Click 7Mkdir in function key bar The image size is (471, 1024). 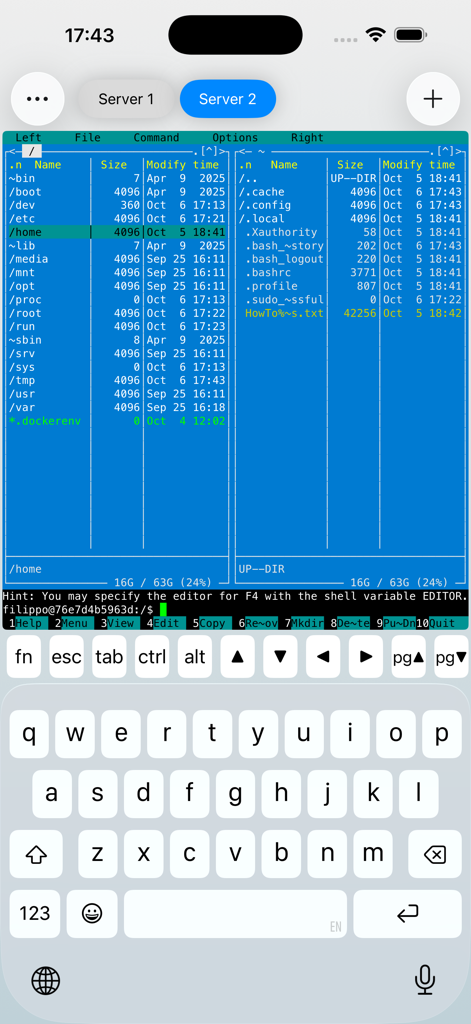pos(304,623)
